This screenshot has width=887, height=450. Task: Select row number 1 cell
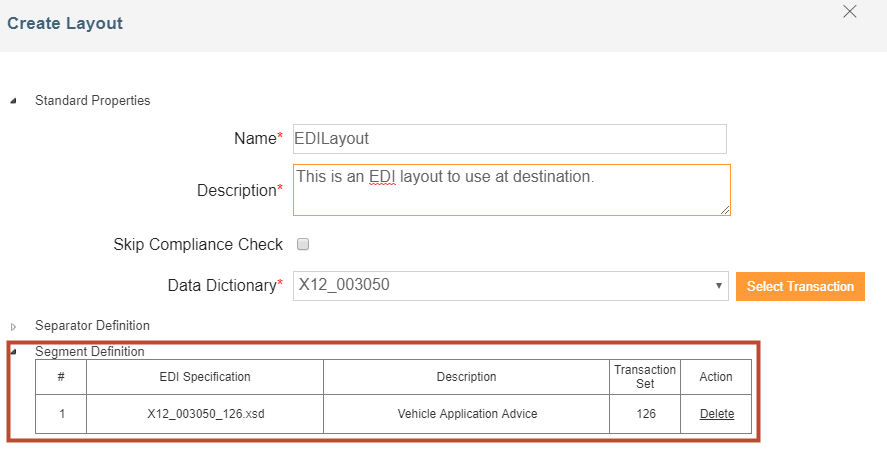[x=61, y=414]
